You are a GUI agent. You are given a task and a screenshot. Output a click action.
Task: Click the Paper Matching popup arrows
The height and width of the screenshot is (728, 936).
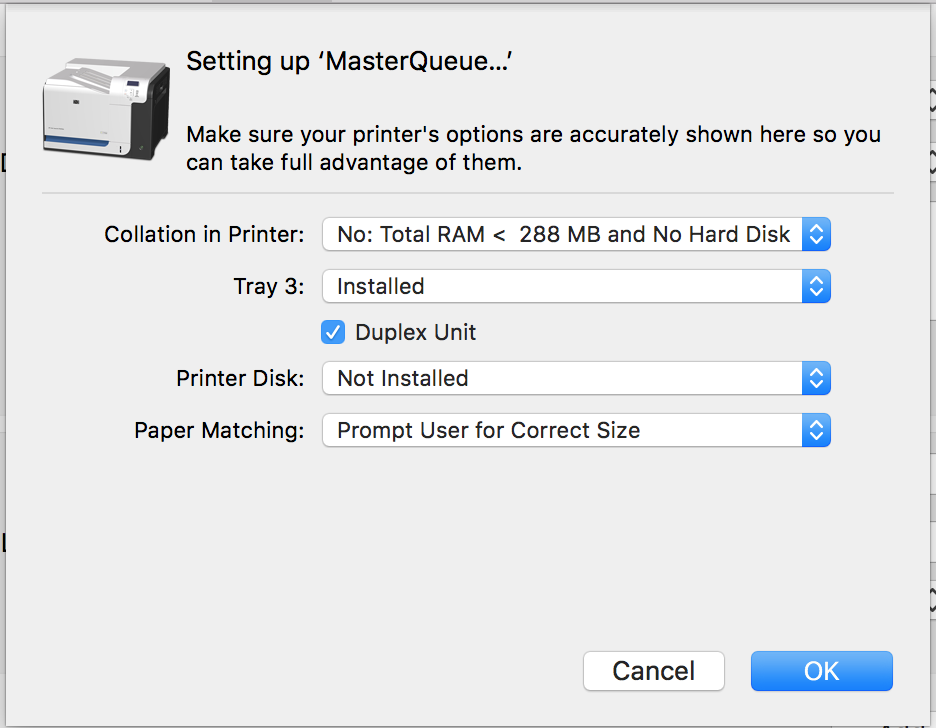coord(816,430)
